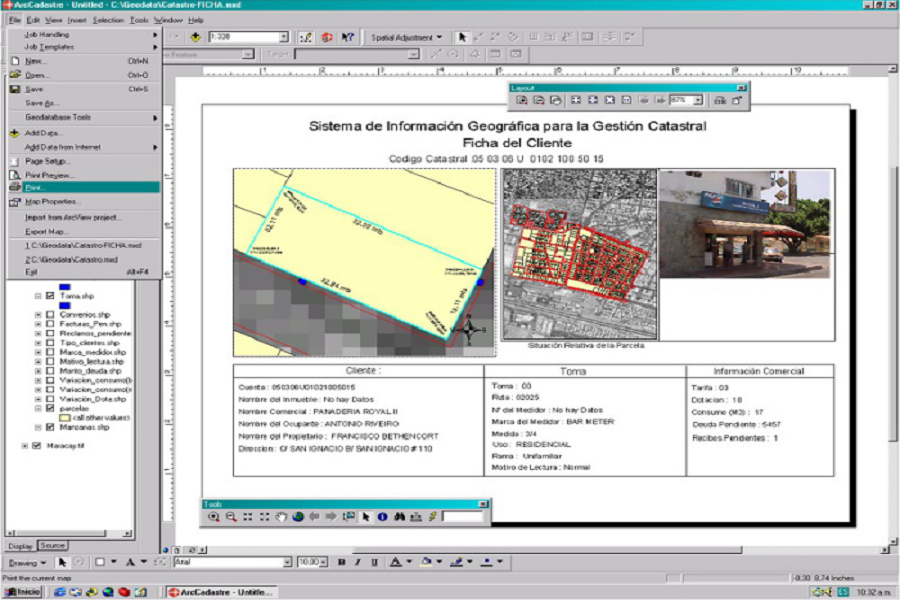
Task: Click Full Extent globe icon
Action: pyautogui.click(x=297, y=517)
